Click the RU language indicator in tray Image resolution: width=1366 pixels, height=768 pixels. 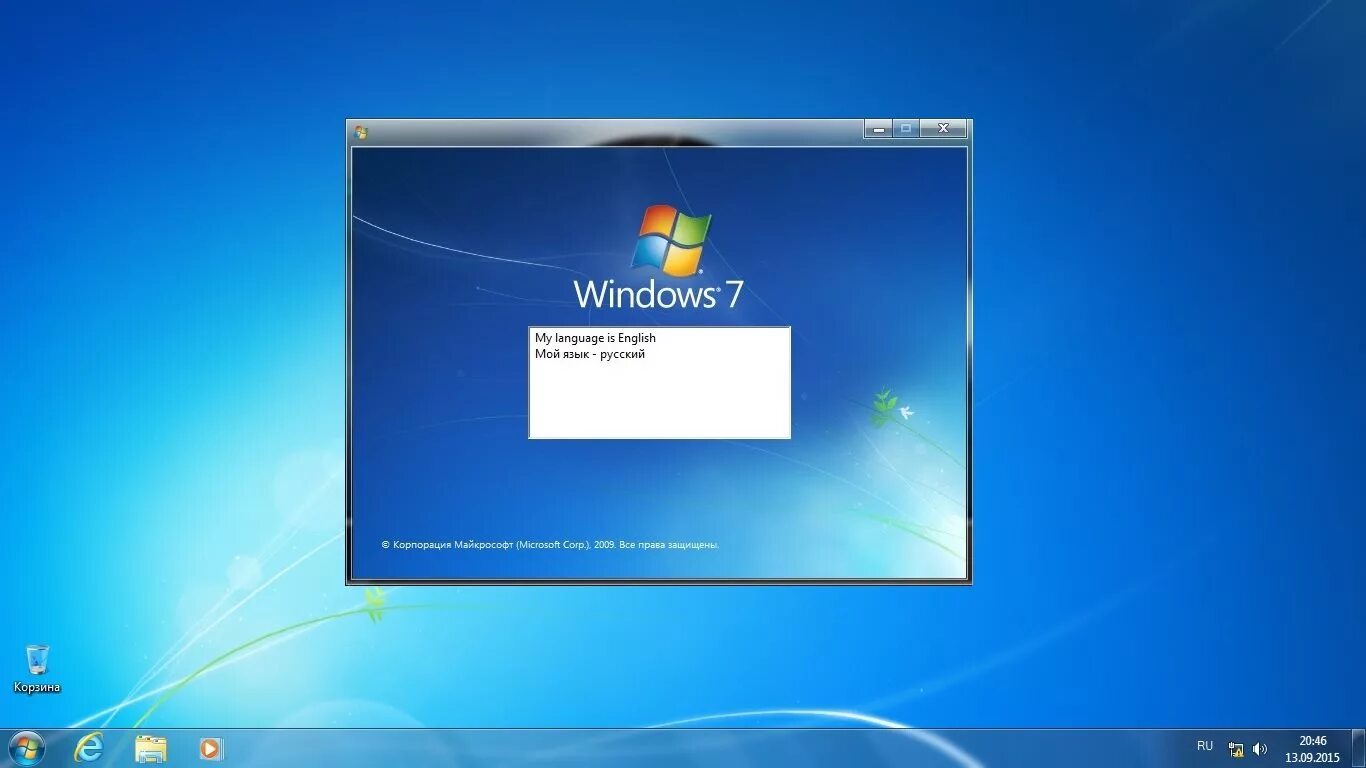coord(1205,746)
